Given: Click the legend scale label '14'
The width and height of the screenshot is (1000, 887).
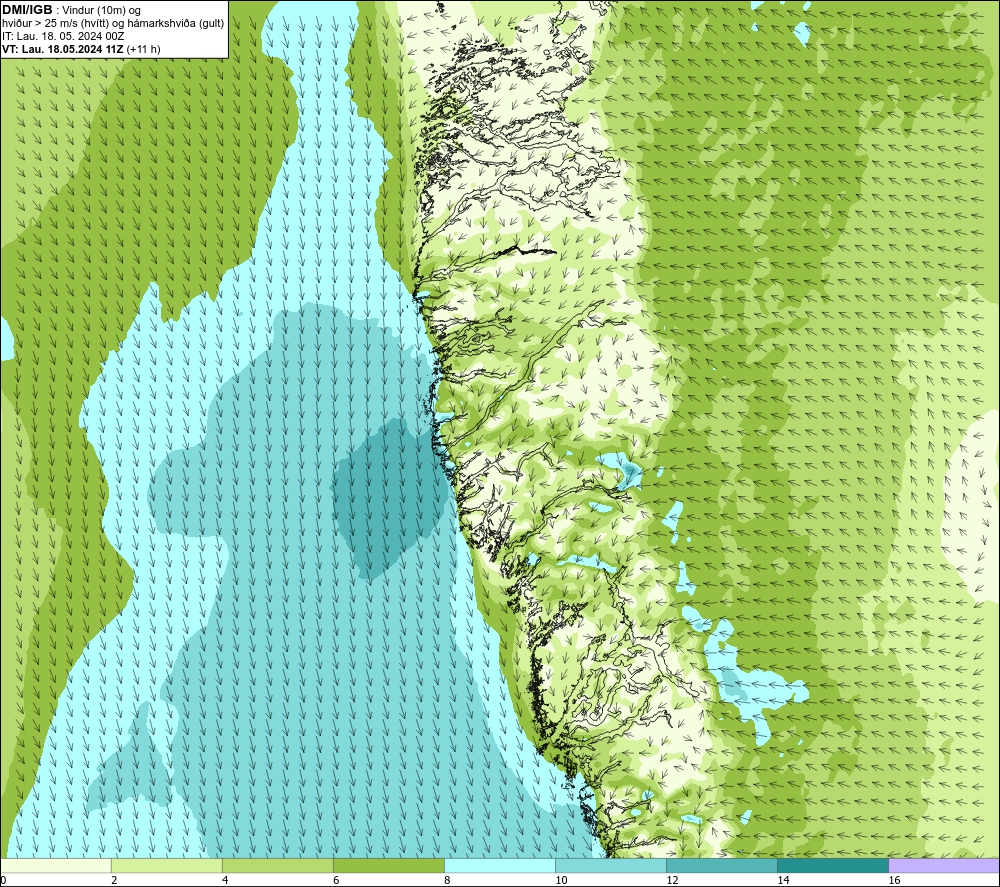Looking at the screenshot, I should pos(783,880).
